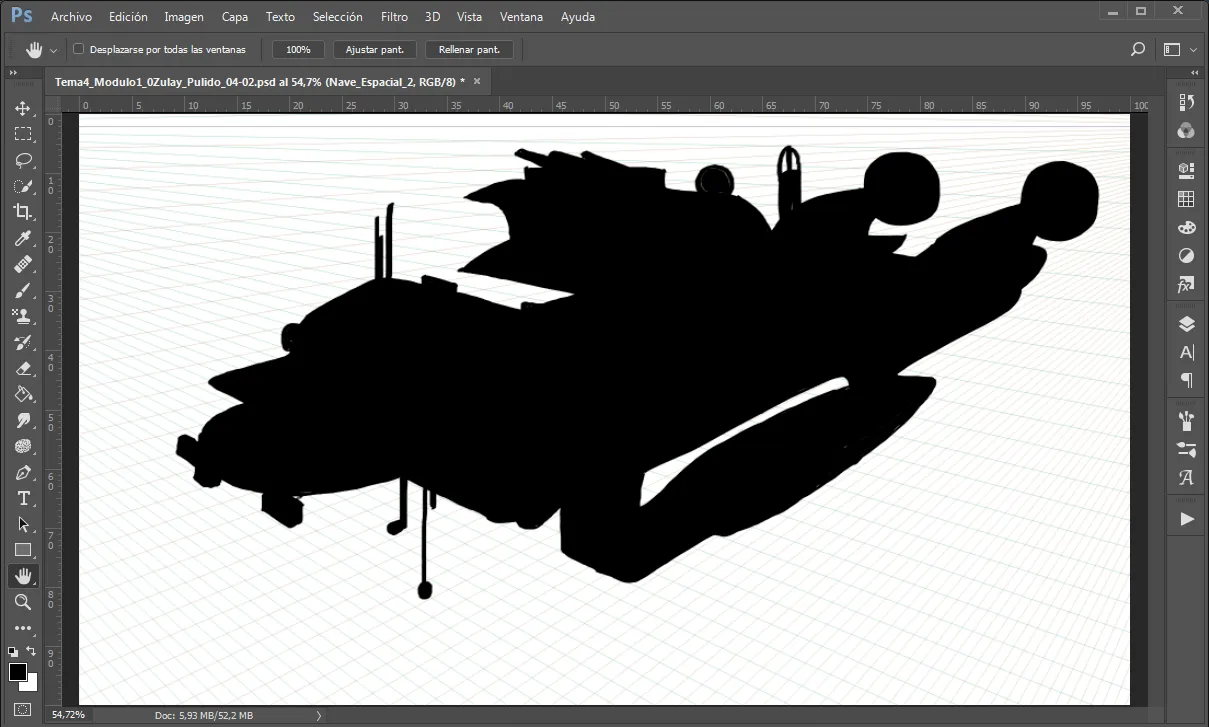
Task: Click the 100% zoom button
Action: [298, 49]
